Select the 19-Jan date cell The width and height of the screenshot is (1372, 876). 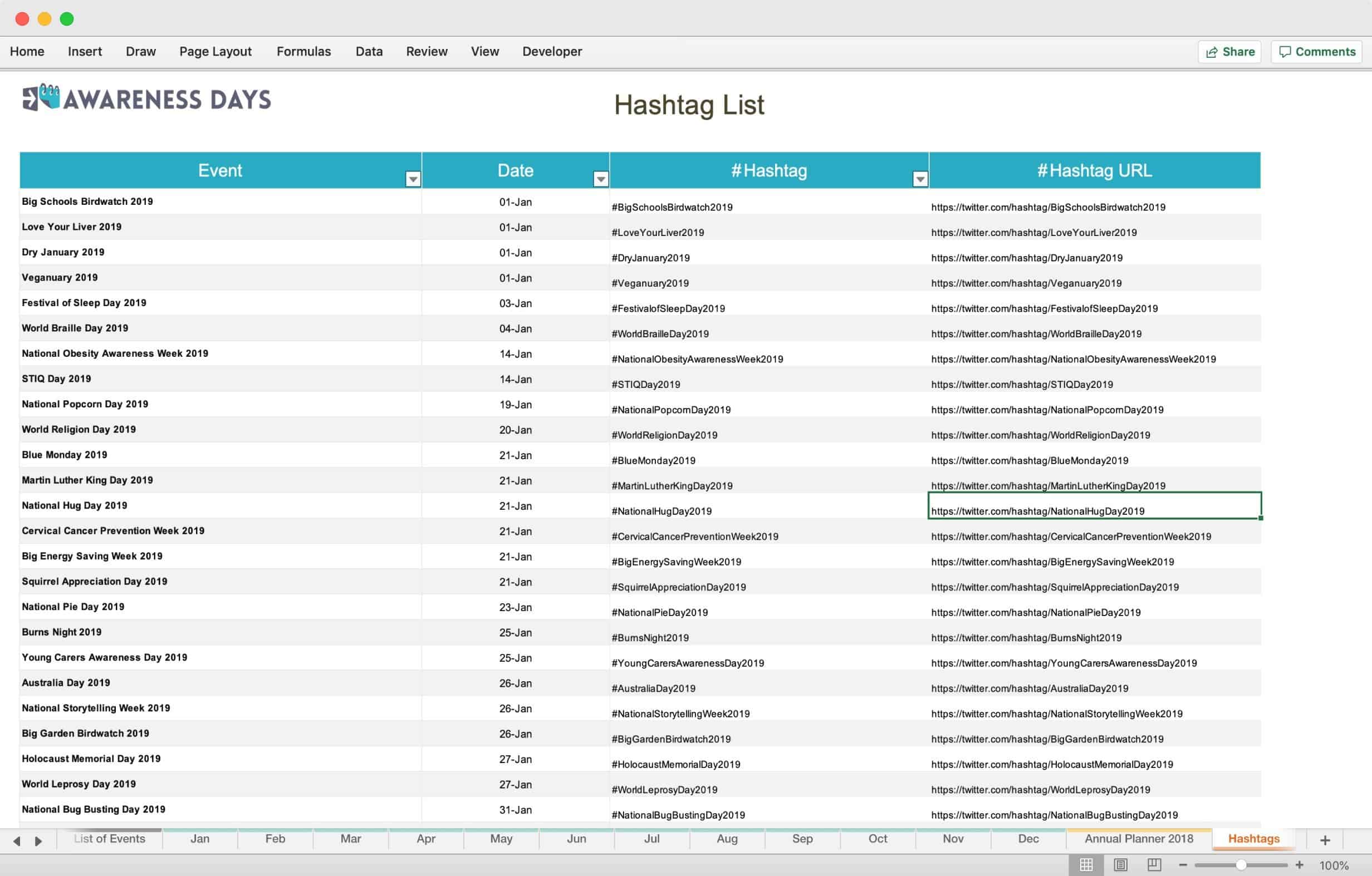516,405
